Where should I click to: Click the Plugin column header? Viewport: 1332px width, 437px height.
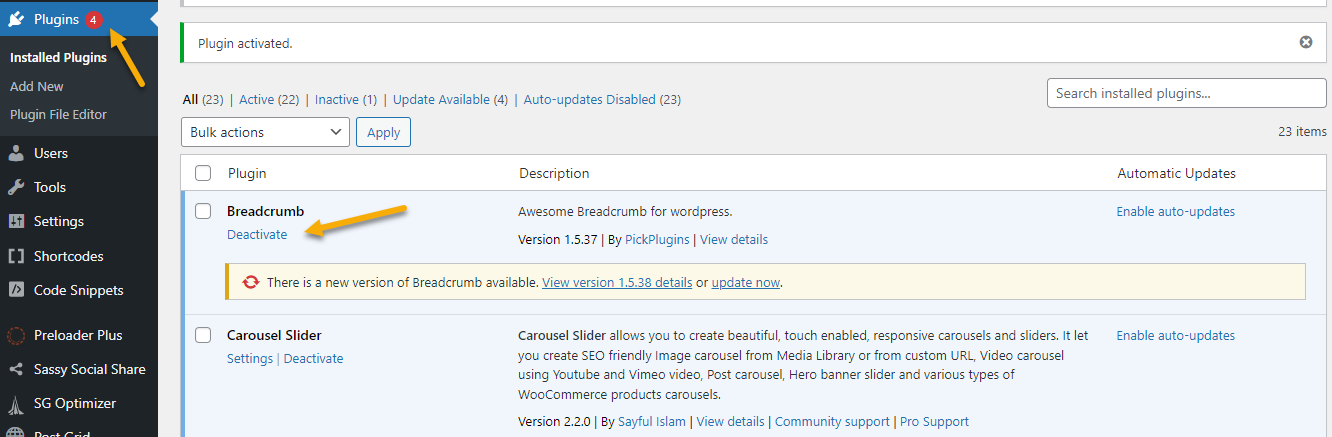tap(247, 173)
